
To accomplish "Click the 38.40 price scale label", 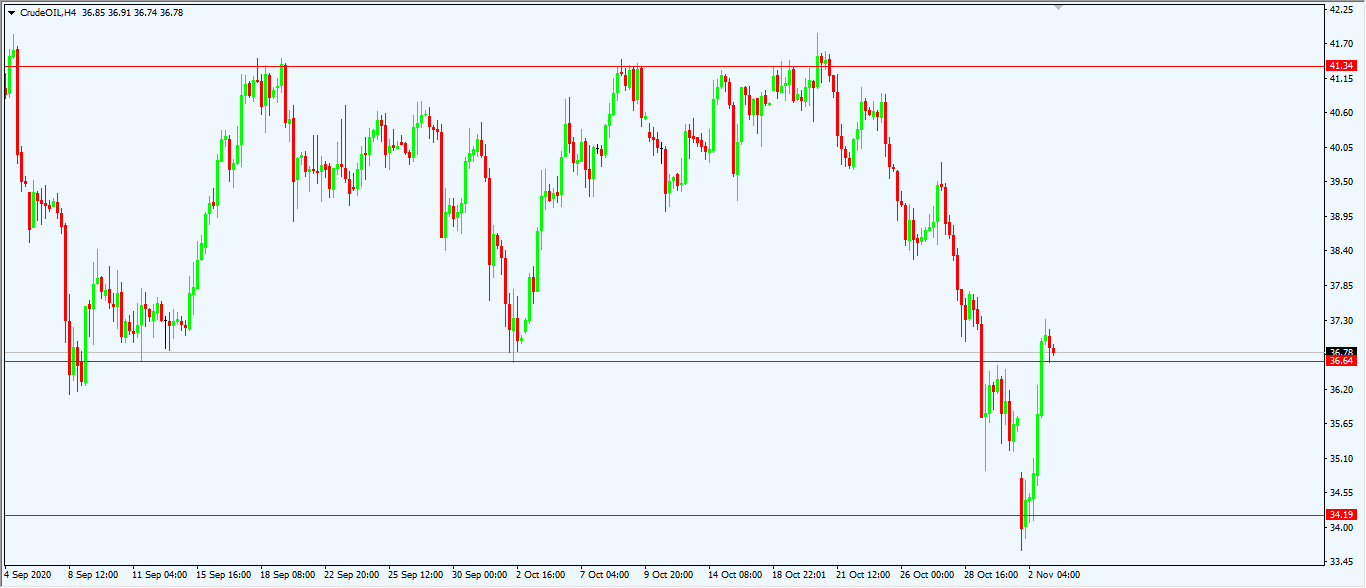I will pos(1341,251).
